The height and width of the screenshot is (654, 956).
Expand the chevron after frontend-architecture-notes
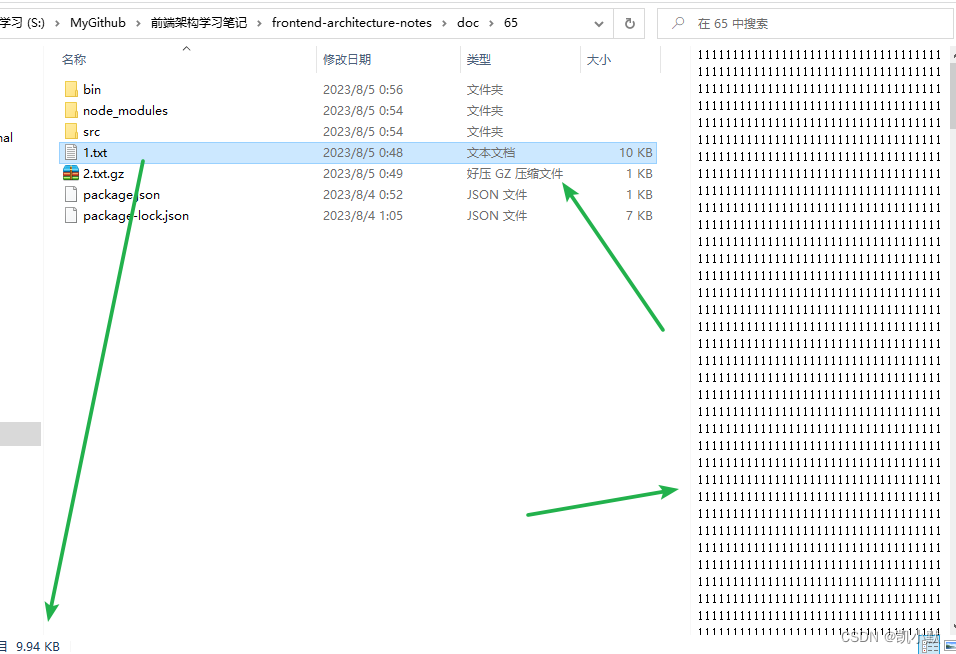tap(444, 23)
